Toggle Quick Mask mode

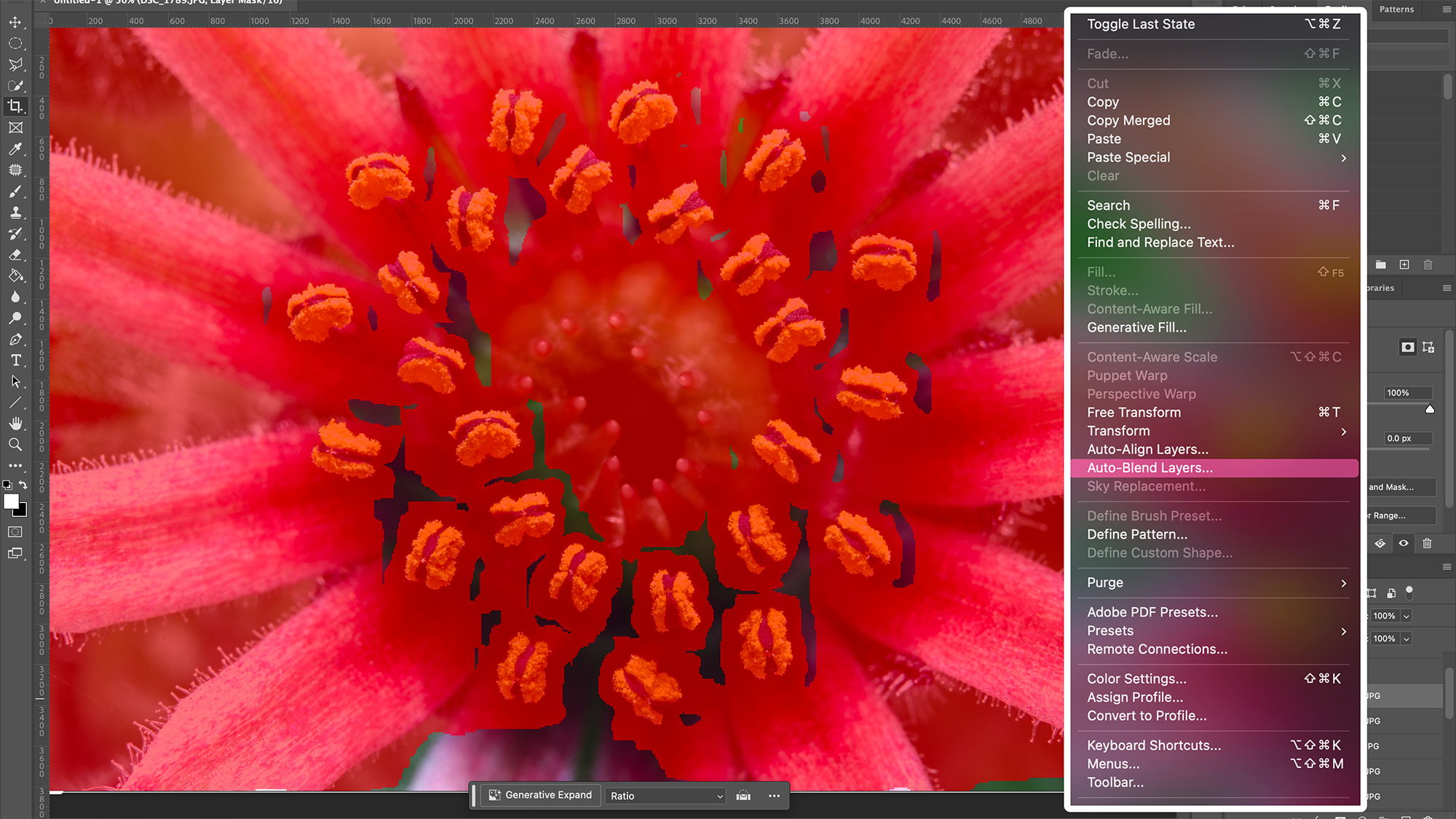pyautogui.click(x=15, y=532)
